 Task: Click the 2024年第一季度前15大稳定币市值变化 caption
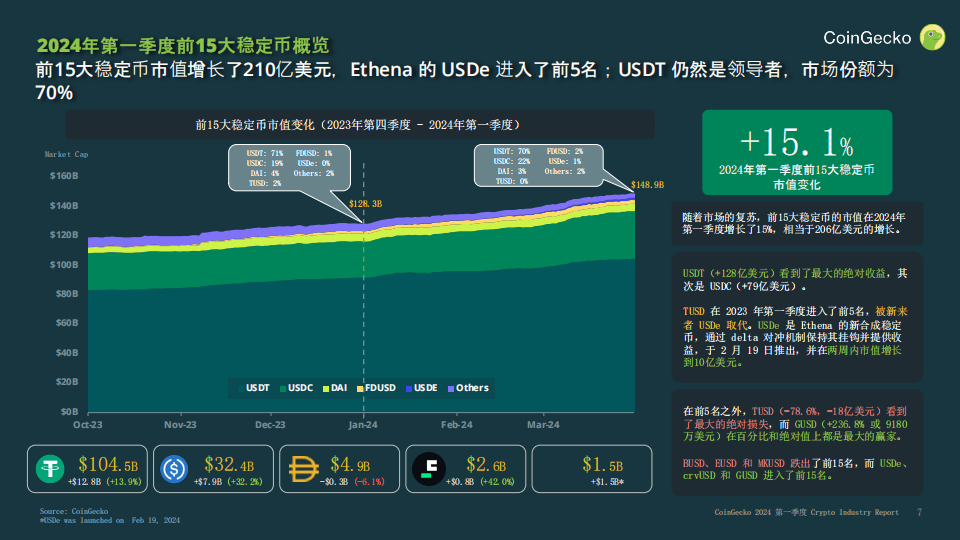tap(797, 177)
